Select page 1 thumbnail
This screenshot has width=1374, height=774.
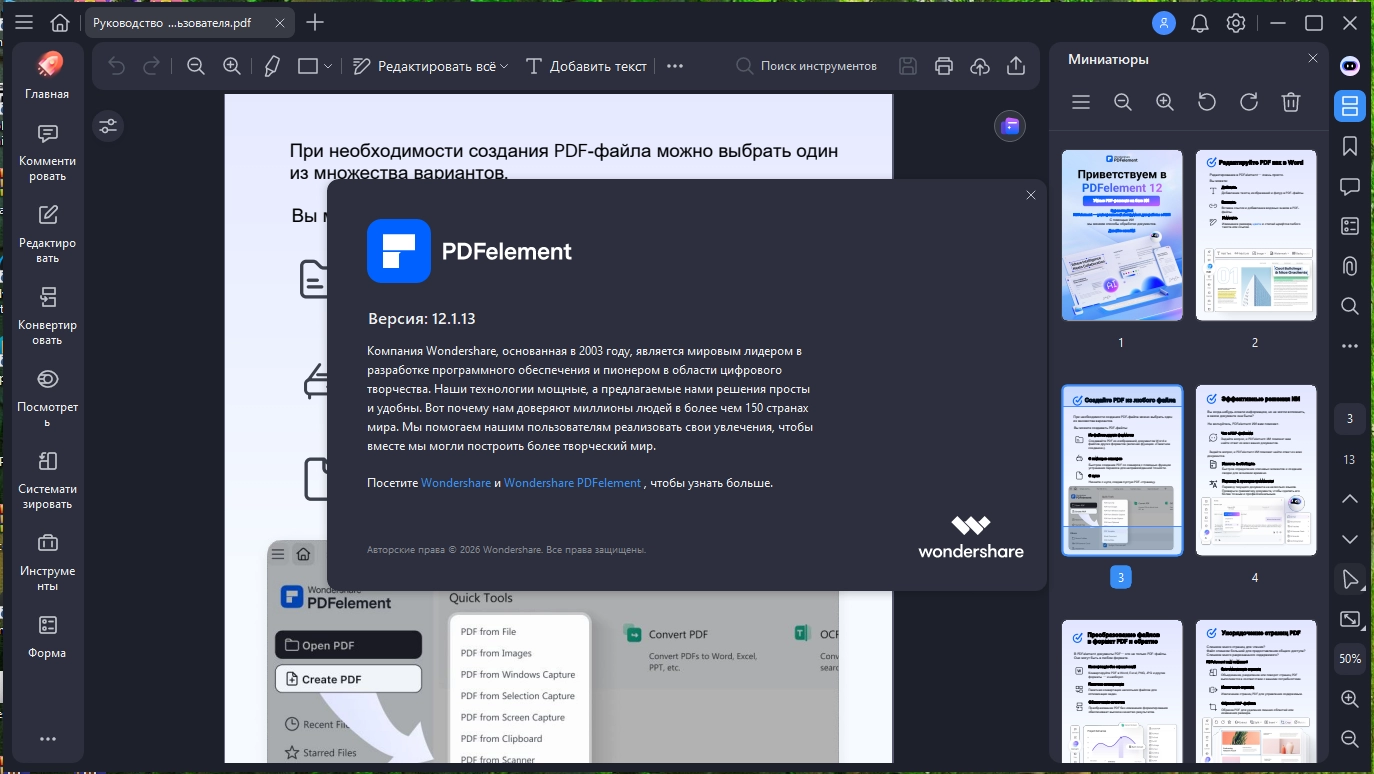tap(1121, 235)
